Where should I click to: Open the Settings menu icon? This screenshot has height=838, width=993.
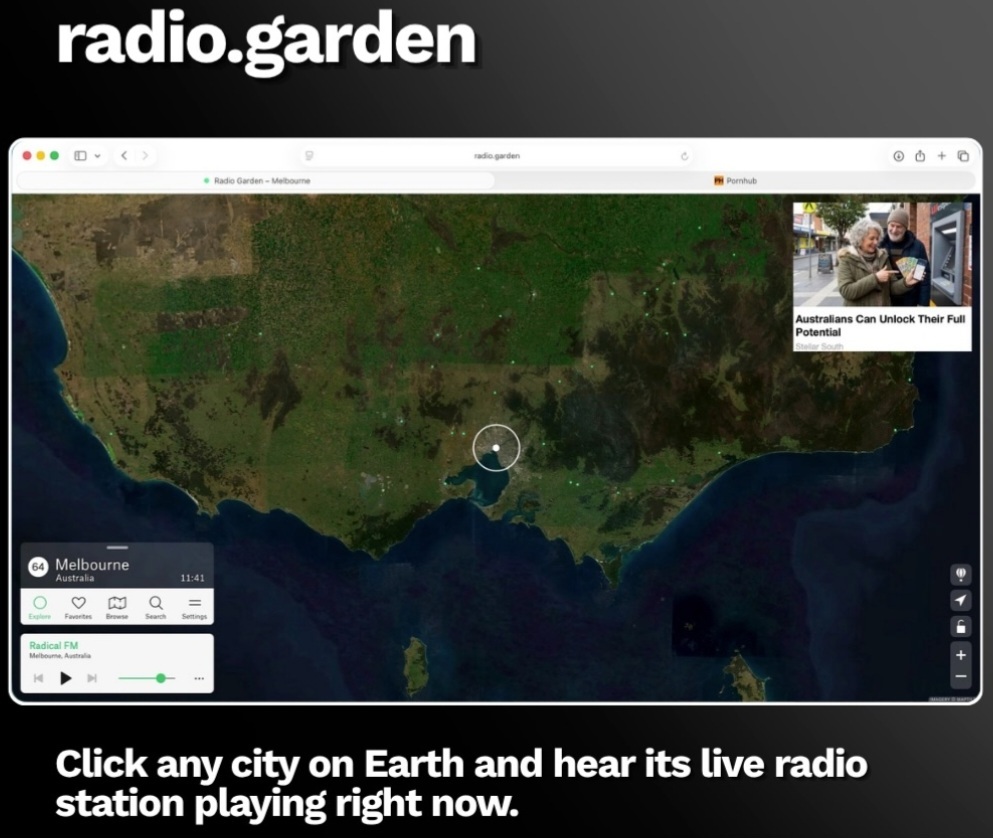(194, 606)
